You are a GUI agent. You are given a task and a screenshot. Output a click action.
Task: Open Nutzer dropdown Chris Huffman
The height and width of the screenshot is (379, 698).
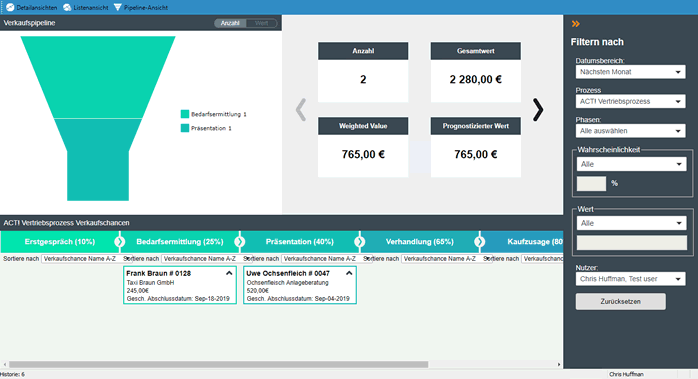(x=630, y=279)
